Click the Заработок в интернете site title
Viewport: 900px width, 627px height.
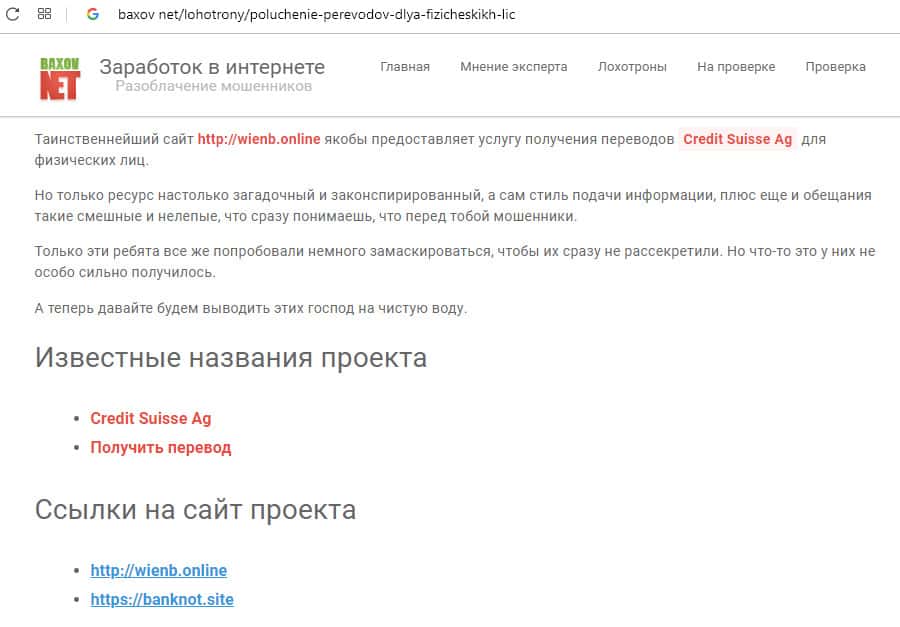[x=212, y=67]
